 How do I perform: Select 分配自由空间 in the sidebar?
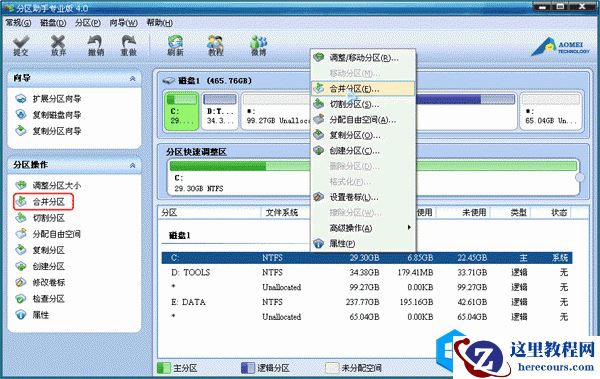(48, 234)
